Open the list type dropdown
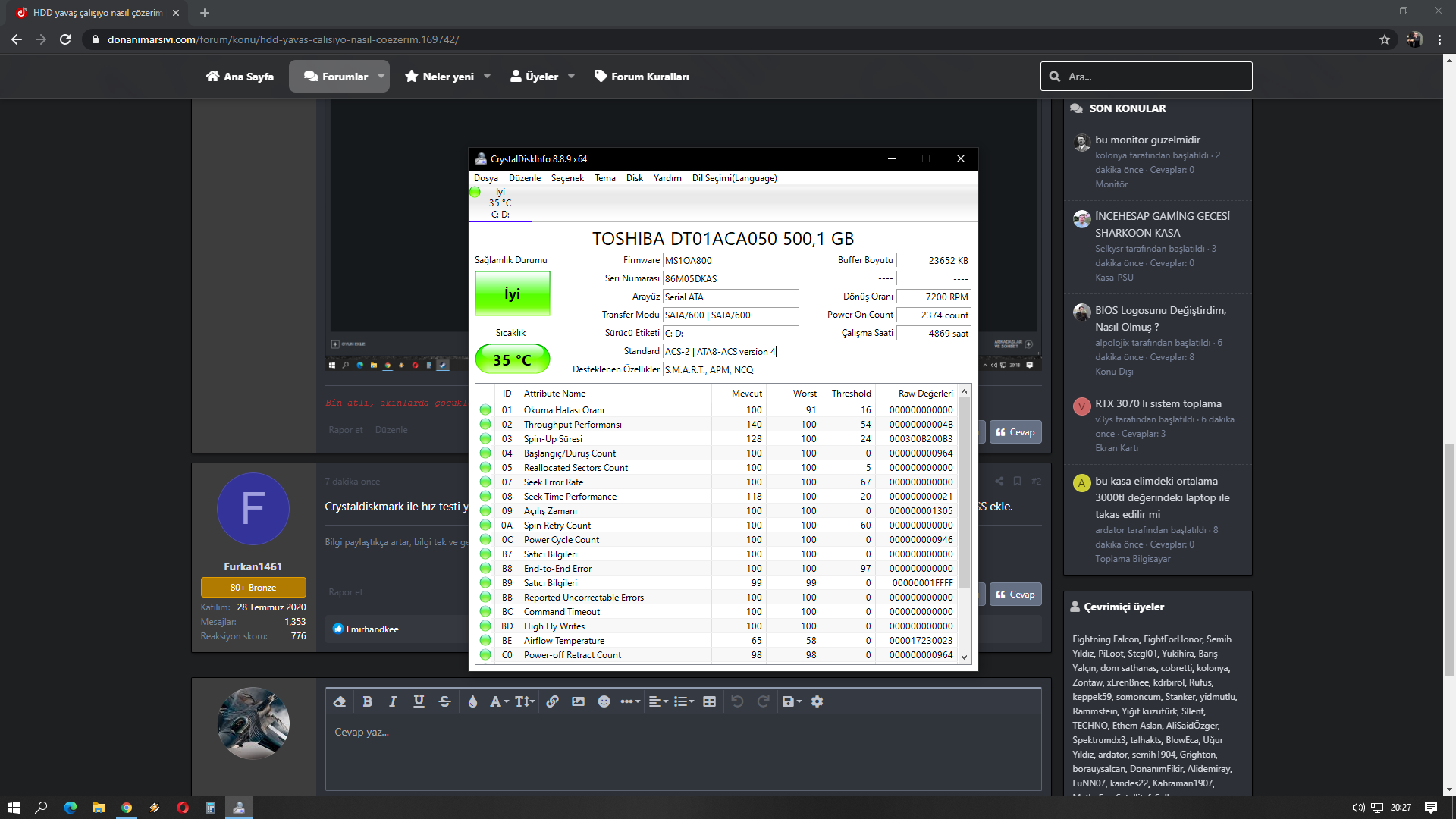The image size is (1456, 819). (684, 701)
